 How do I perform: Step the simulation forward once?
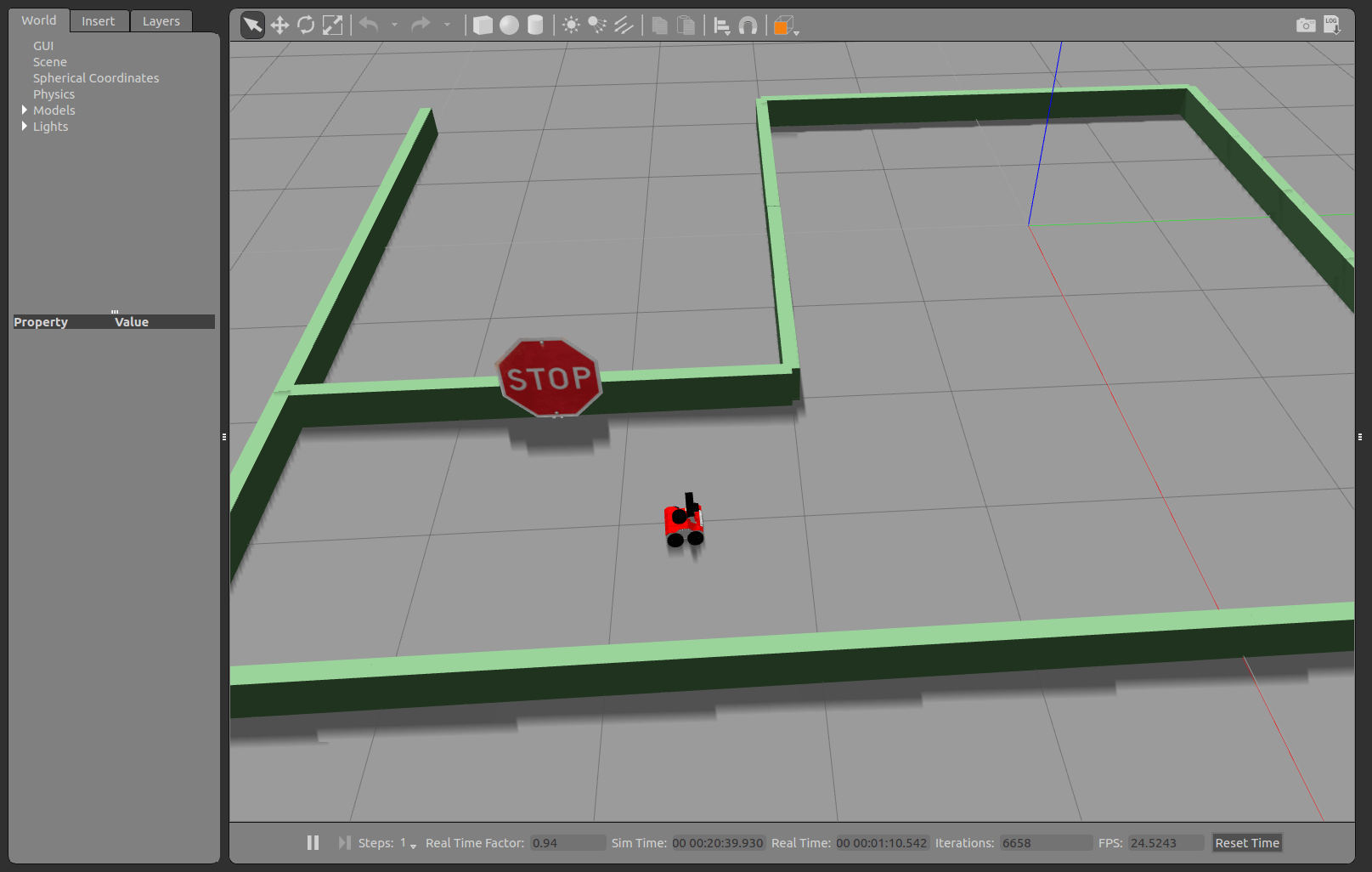click(344, 842)
